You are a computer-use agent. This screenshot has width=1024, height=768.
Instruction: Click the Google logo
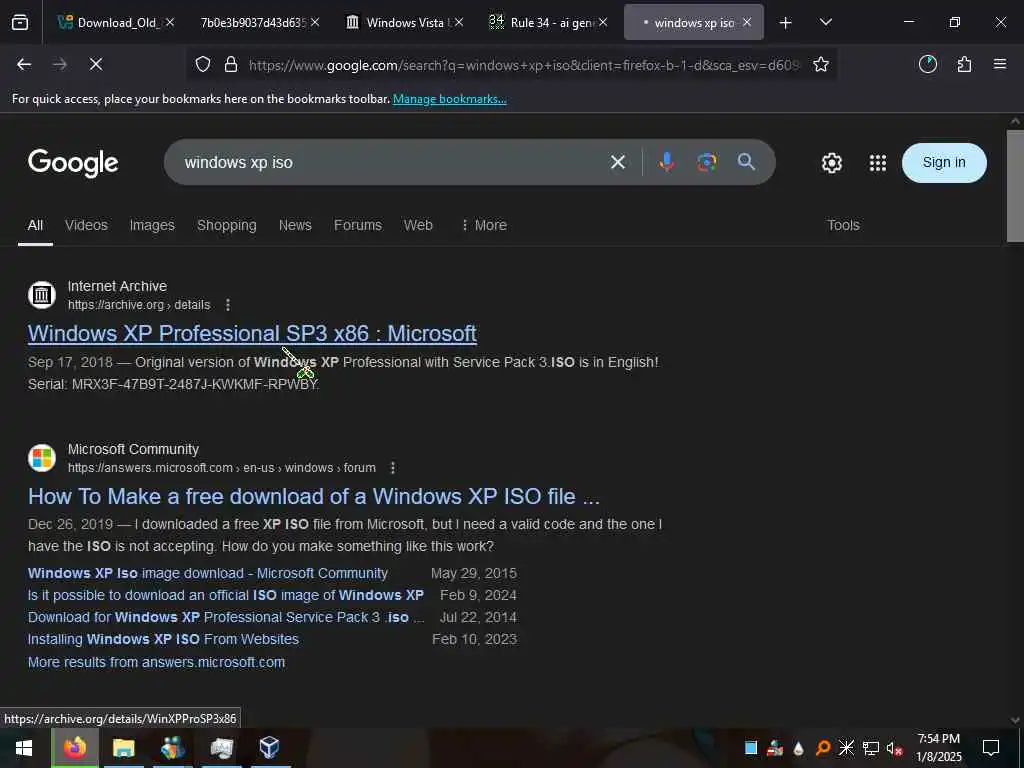(73, 163)
